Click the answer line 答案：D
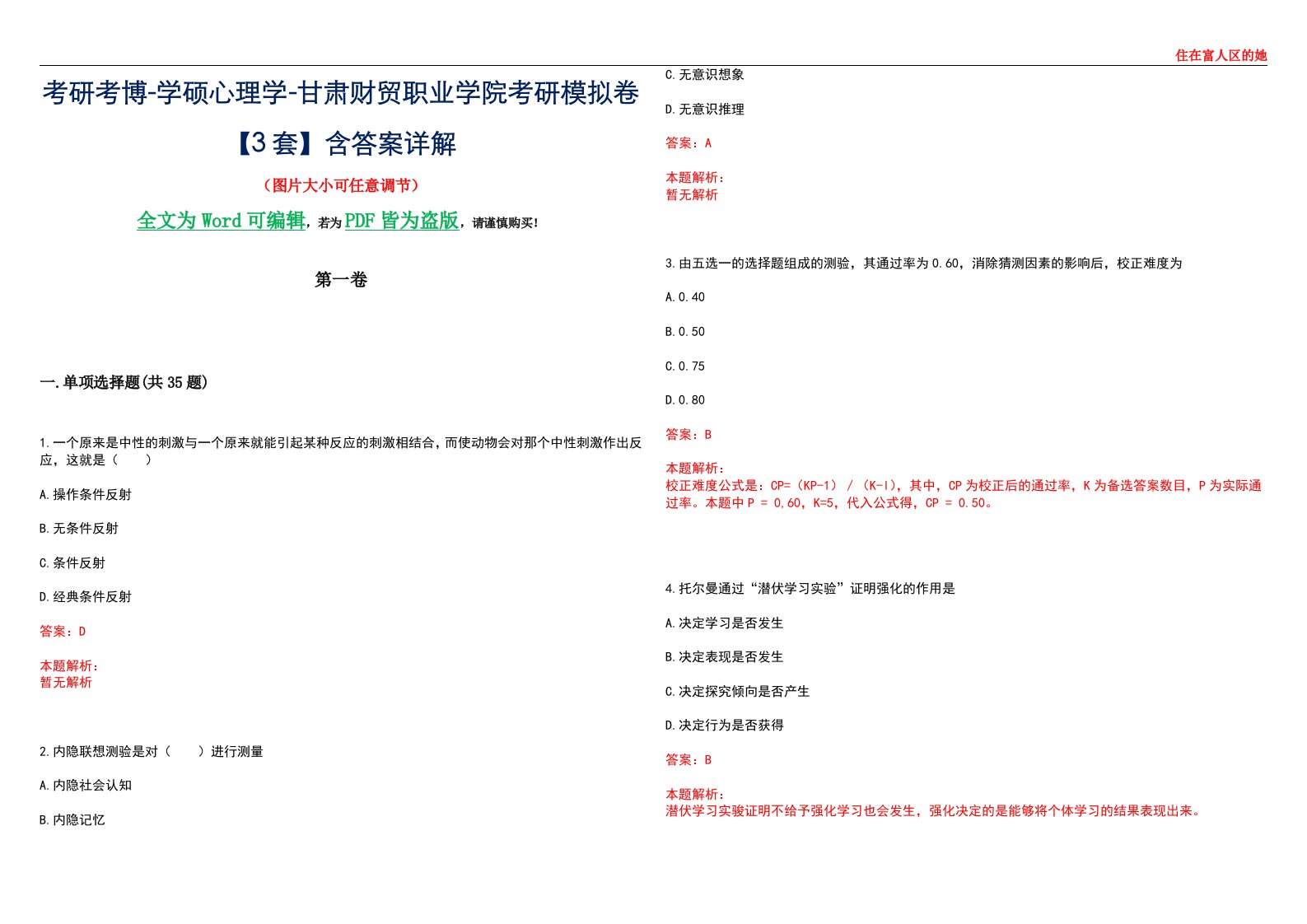 pos(63,632)
